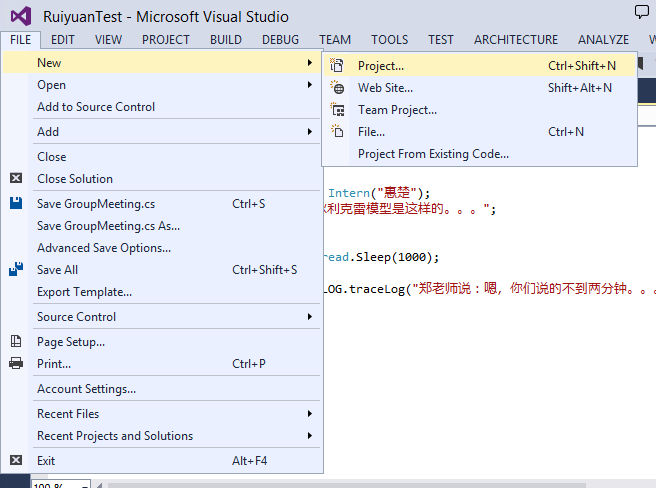Choose Project From Existing Code
656x488 pixels.
coord(433,154)
